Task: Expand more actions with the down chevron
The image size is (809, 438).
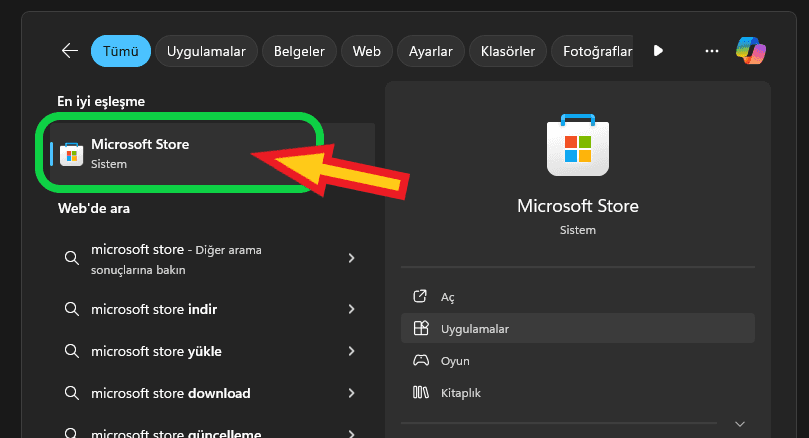Action: pos(740,424)
